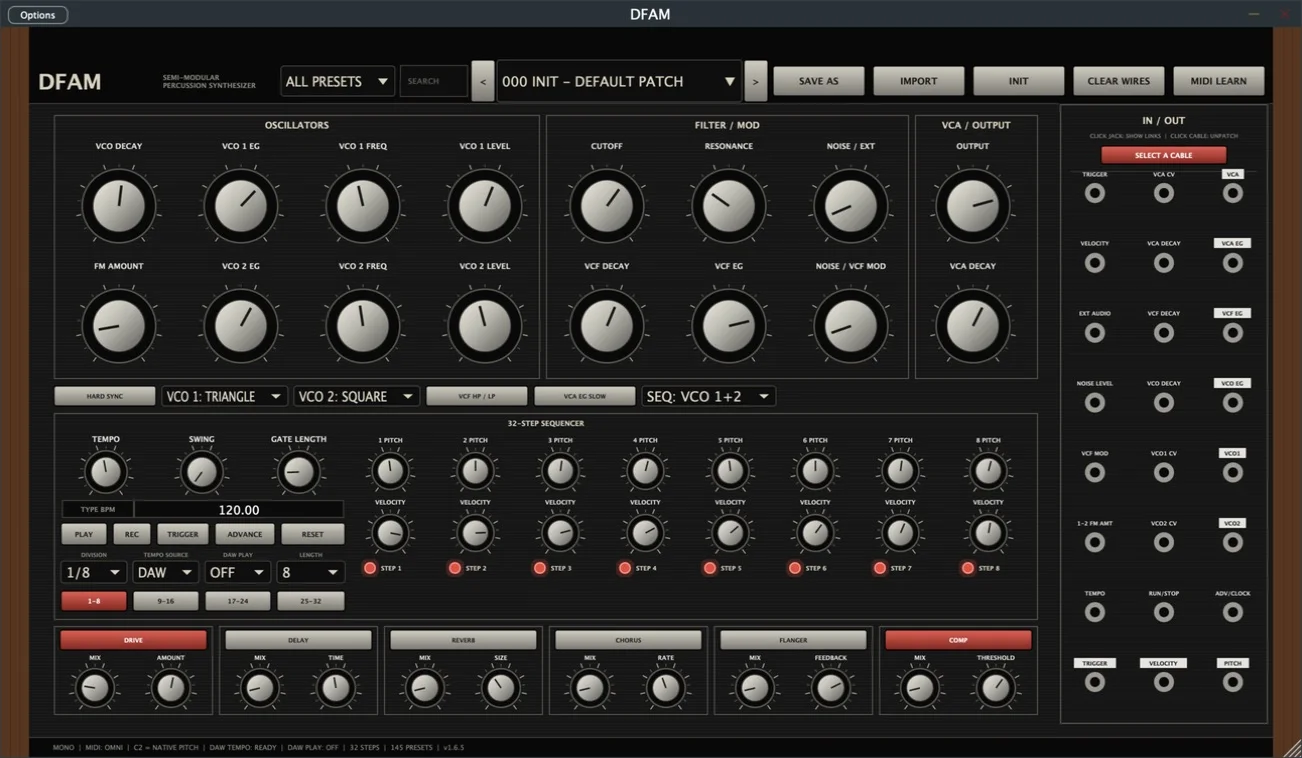
Task: Disable the COMP effect
Action: click(958, 640)
